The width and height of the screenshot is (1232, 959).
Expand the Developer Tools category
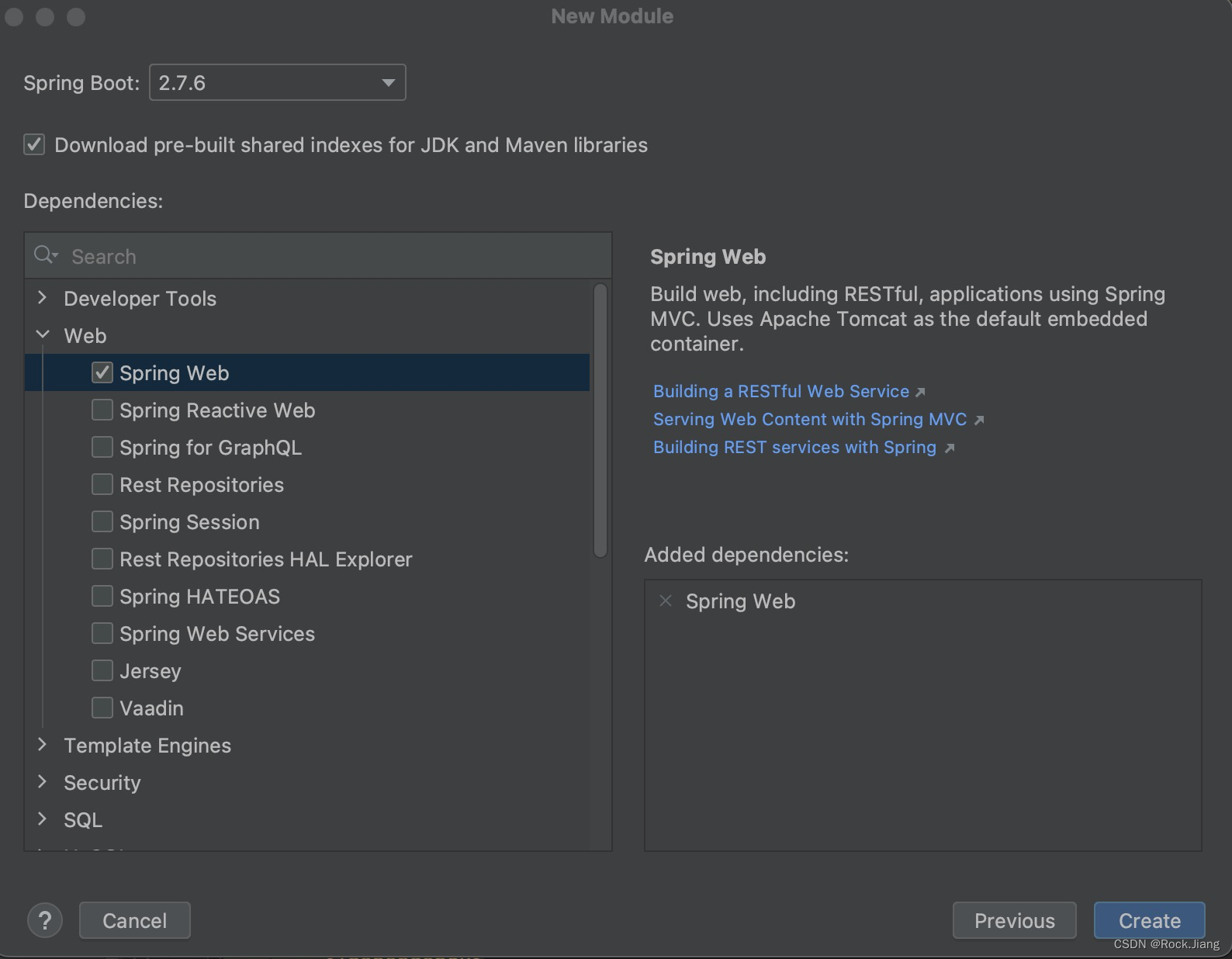43,298
